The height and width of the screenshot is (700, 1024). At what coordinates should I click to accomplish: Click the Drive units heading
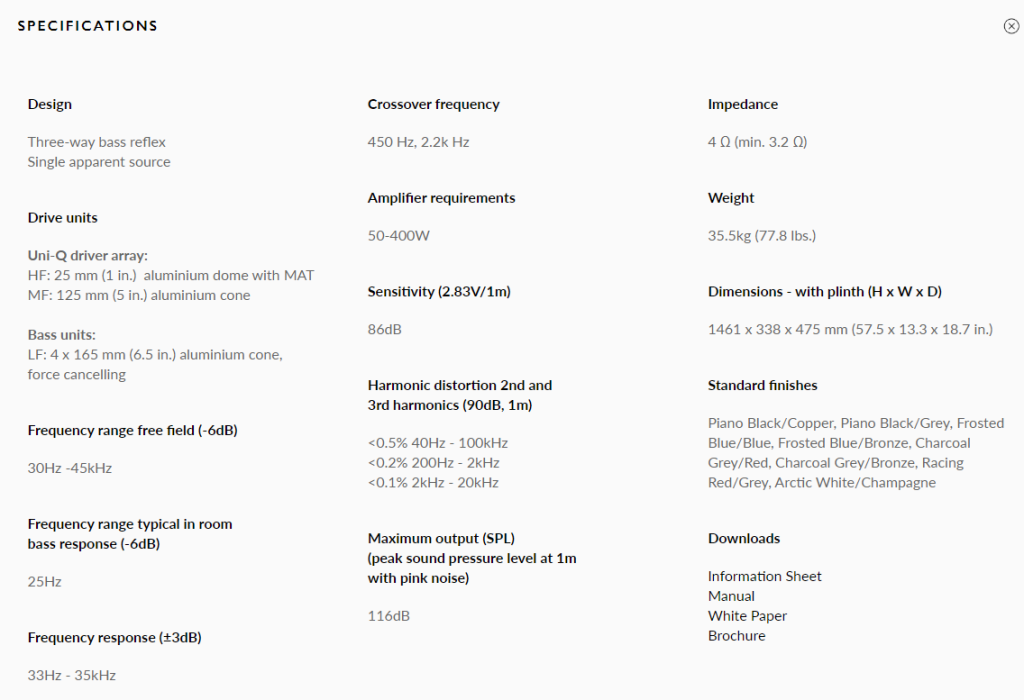click(62, 217)
